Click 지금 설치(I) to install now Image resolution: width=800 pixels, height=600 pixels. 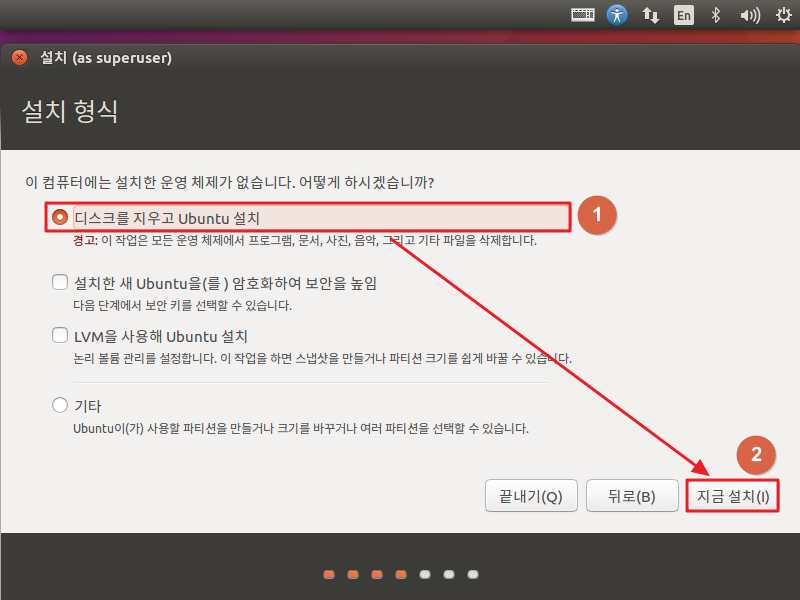tap(733, 496)
